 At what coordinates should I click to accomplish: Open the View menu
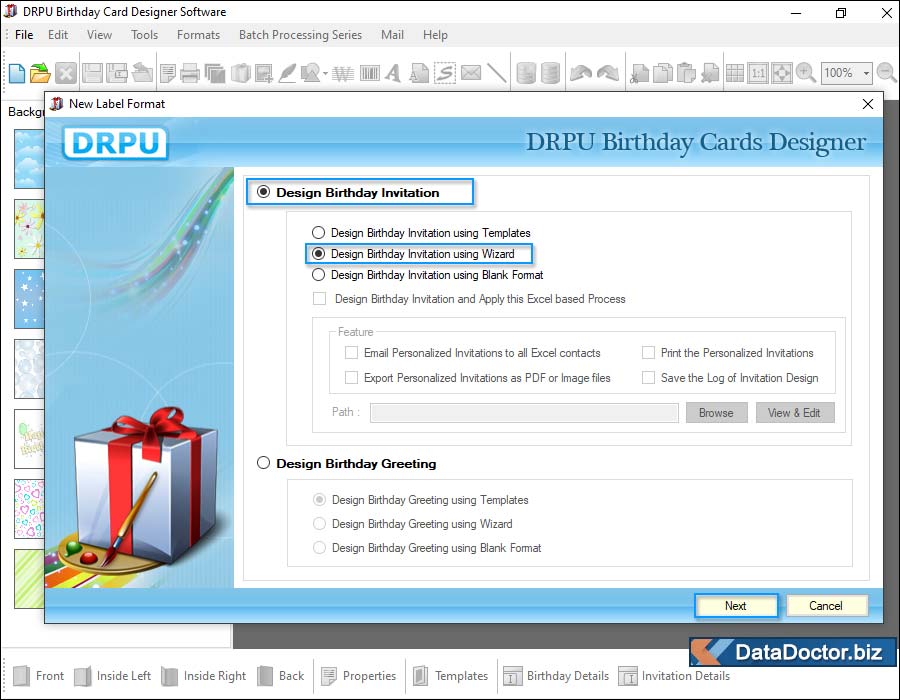[99, 34]
